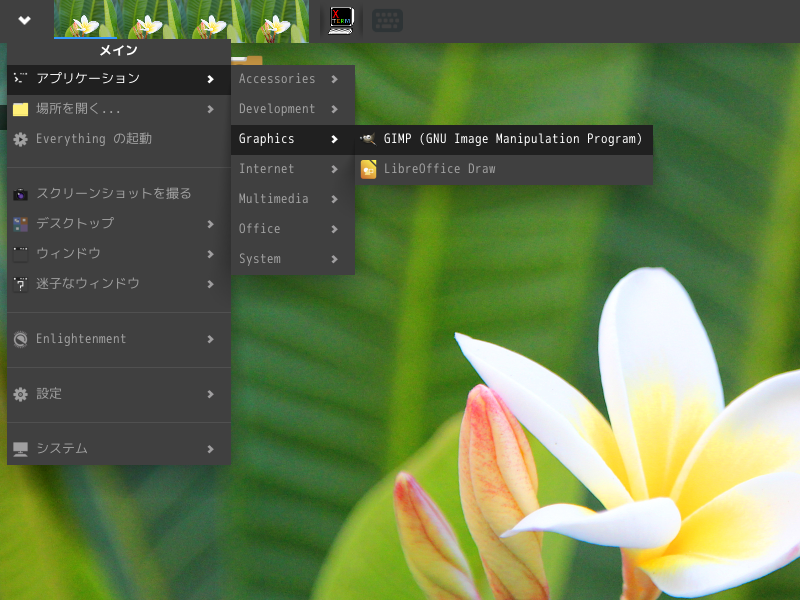Select 場所を開く... menu entry
The height and width of the screenshot is (600, 800).
pyautogui.click(x=119, y=109)
